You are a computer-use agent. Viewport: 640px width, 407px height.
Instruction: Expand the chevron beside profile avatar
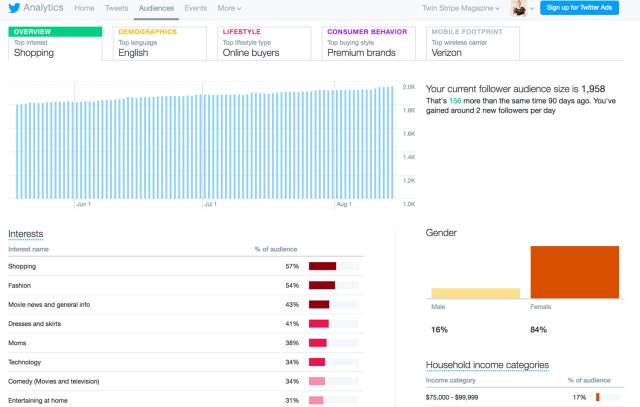tap(532, 8)
